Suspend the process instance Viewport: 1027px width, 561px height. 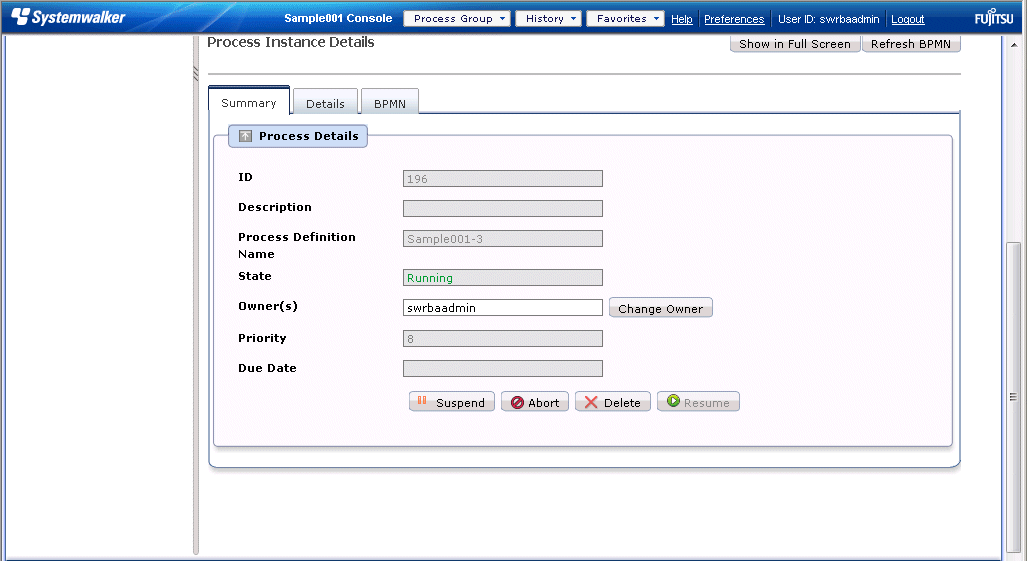point(452,402)
